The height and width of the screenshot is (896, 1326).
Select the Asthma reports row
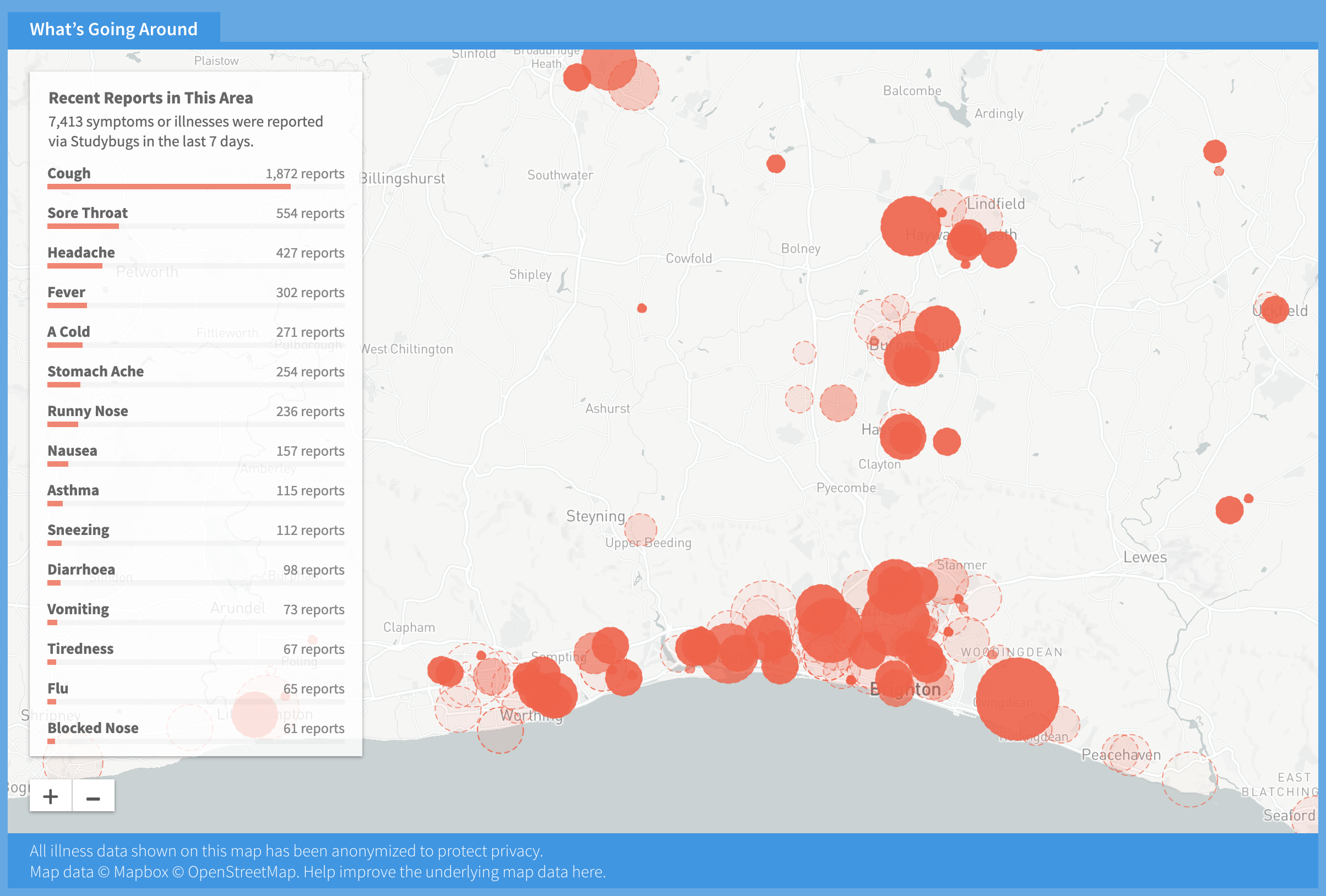(x=195, y=494)
